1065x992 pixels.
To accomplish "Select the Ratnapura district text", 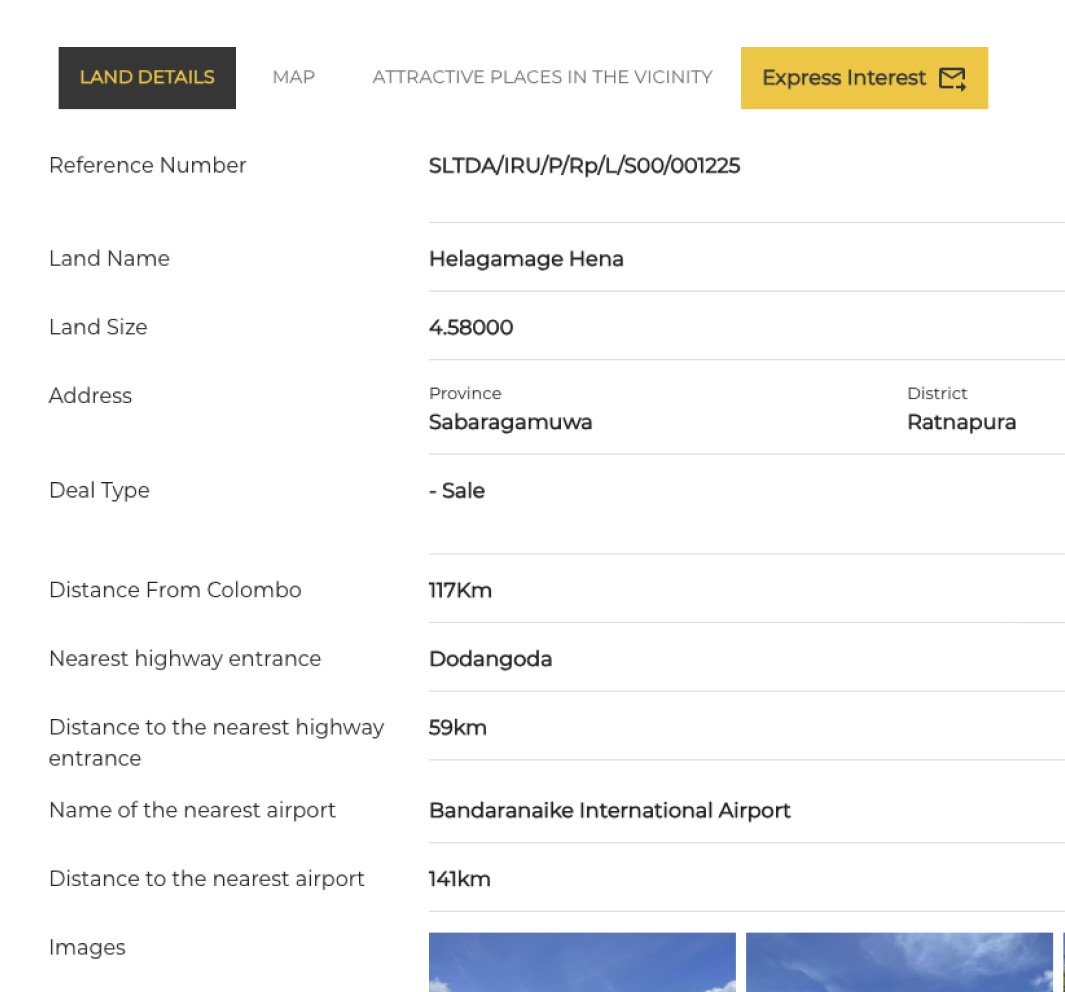I will [961, 422].
